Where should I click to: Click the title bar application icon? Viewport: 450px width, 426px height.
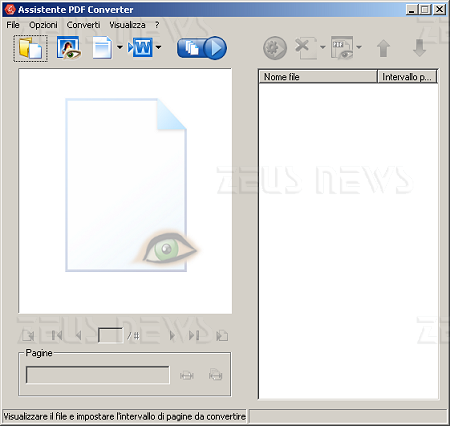tap(10, 9)
